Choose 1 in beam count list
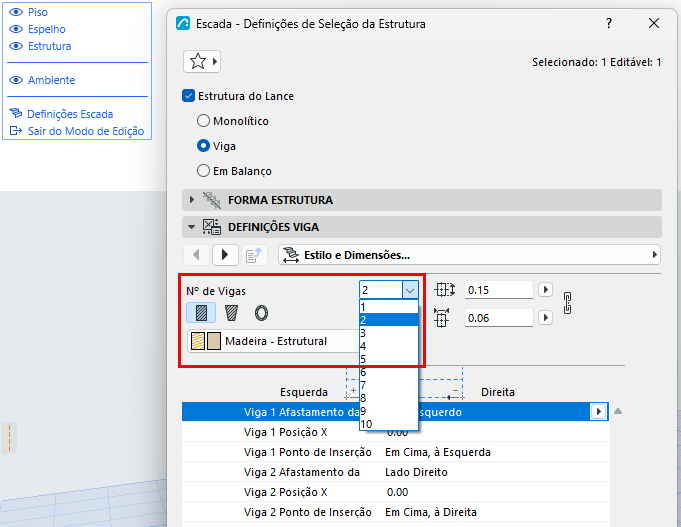681x527 pixels. pyautogui.click(x=389, y=307)
